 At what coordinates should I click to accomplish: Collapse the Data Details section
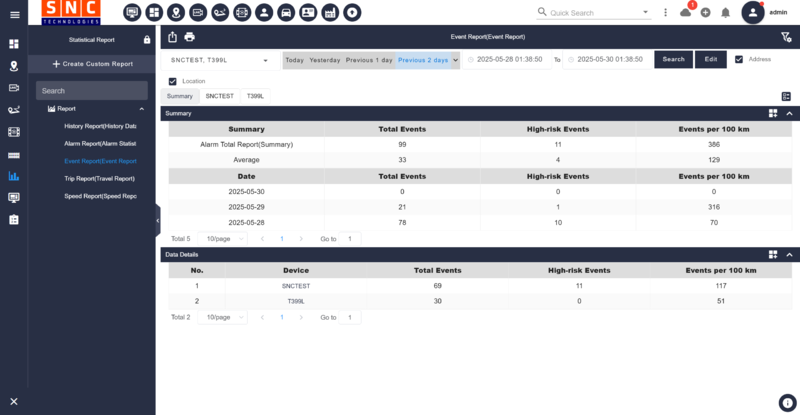point(789,254)
